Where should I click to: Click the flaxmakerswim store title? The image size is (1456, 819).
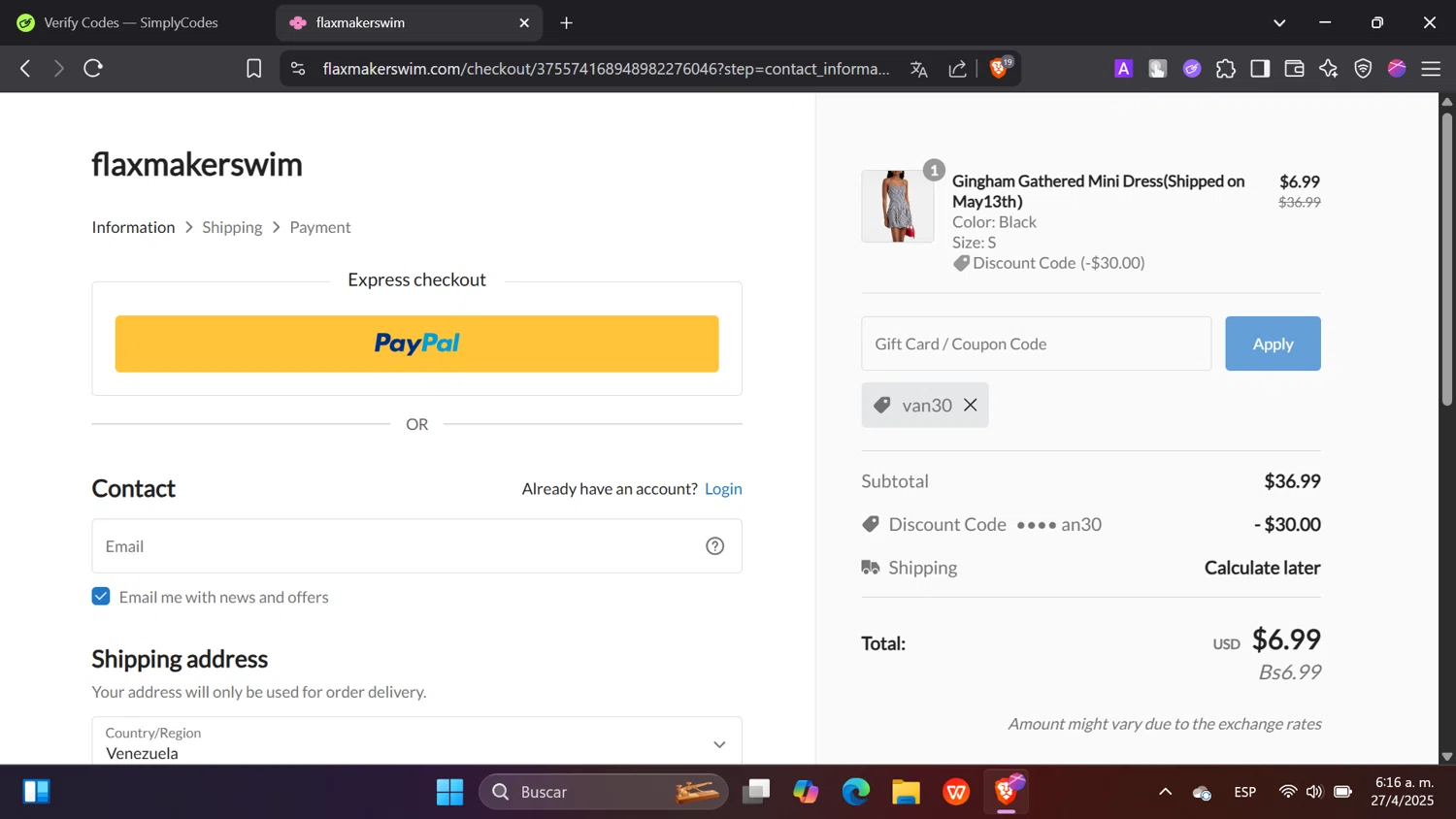(197, 164)
